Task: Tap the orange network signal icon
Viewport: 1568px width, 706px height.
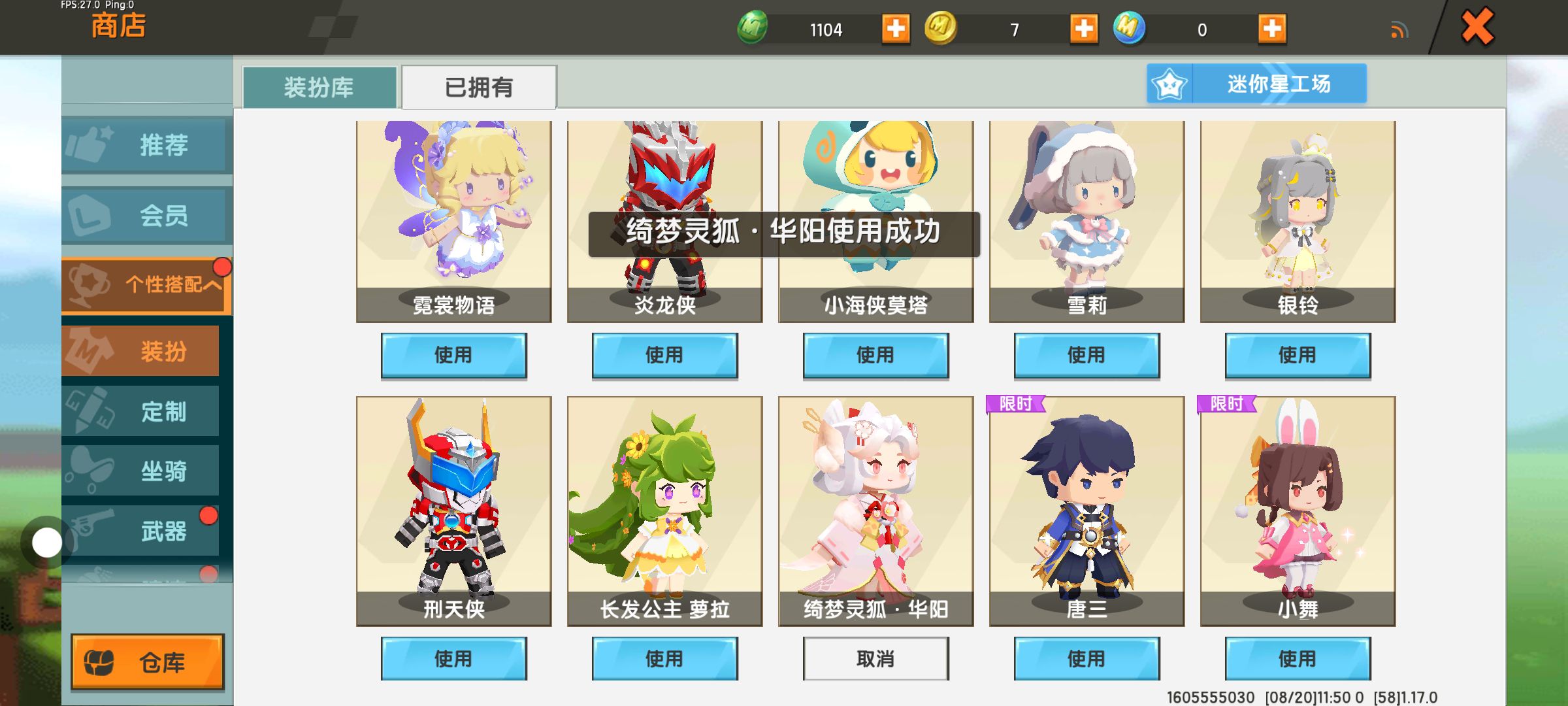Action: [x=1399, y=29]
